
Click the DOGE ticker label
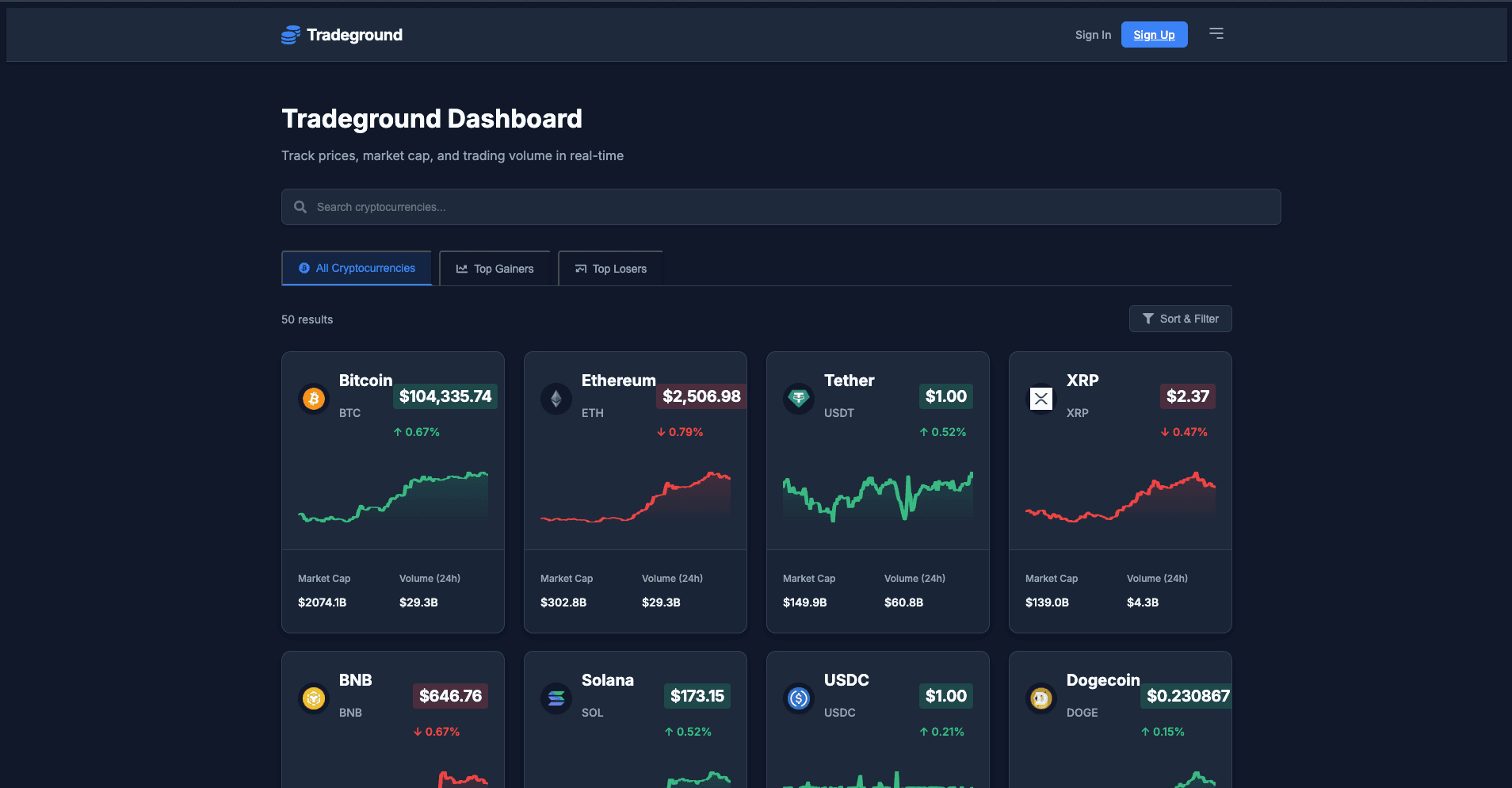coord(1082,713)
